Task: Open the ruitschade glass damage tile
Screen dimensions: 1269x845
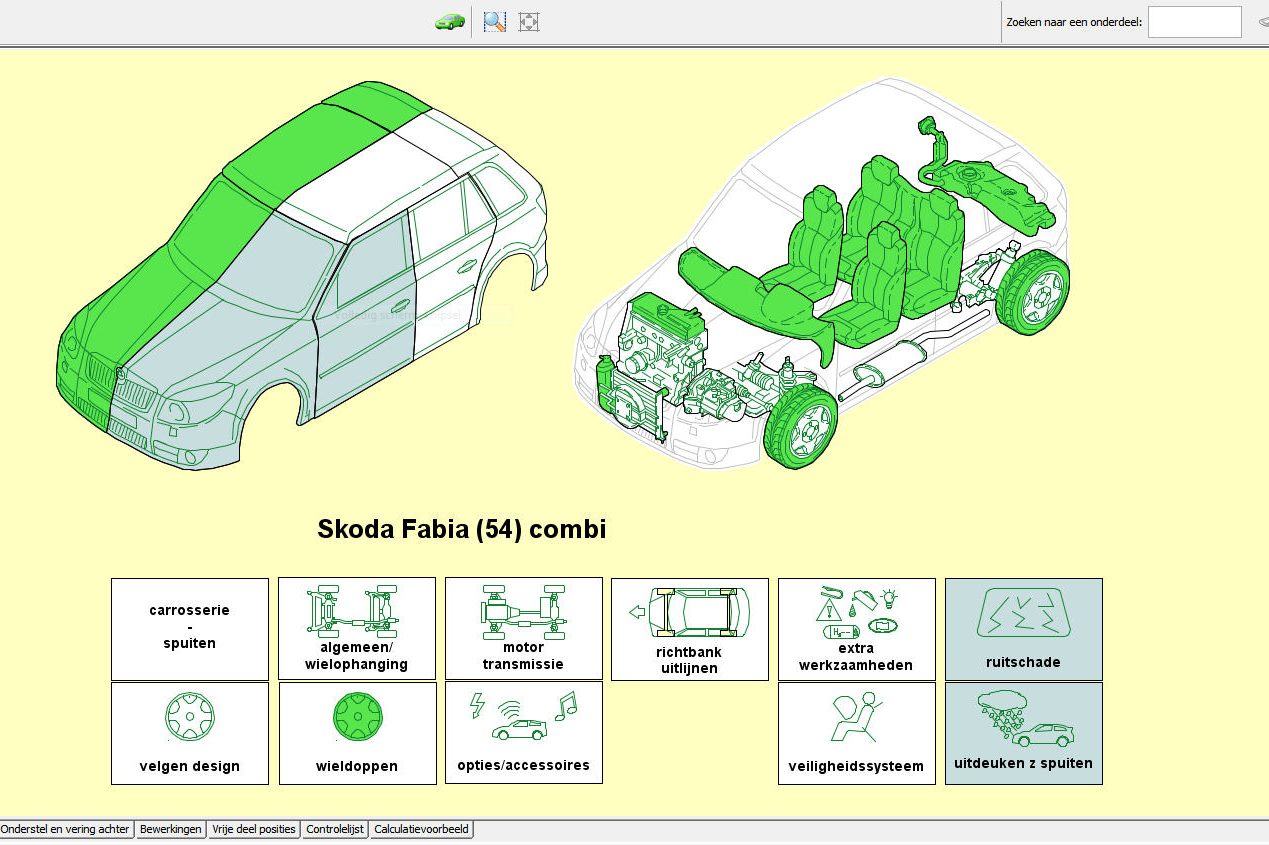Action: pyautogui.click(x=1023, y=629)
